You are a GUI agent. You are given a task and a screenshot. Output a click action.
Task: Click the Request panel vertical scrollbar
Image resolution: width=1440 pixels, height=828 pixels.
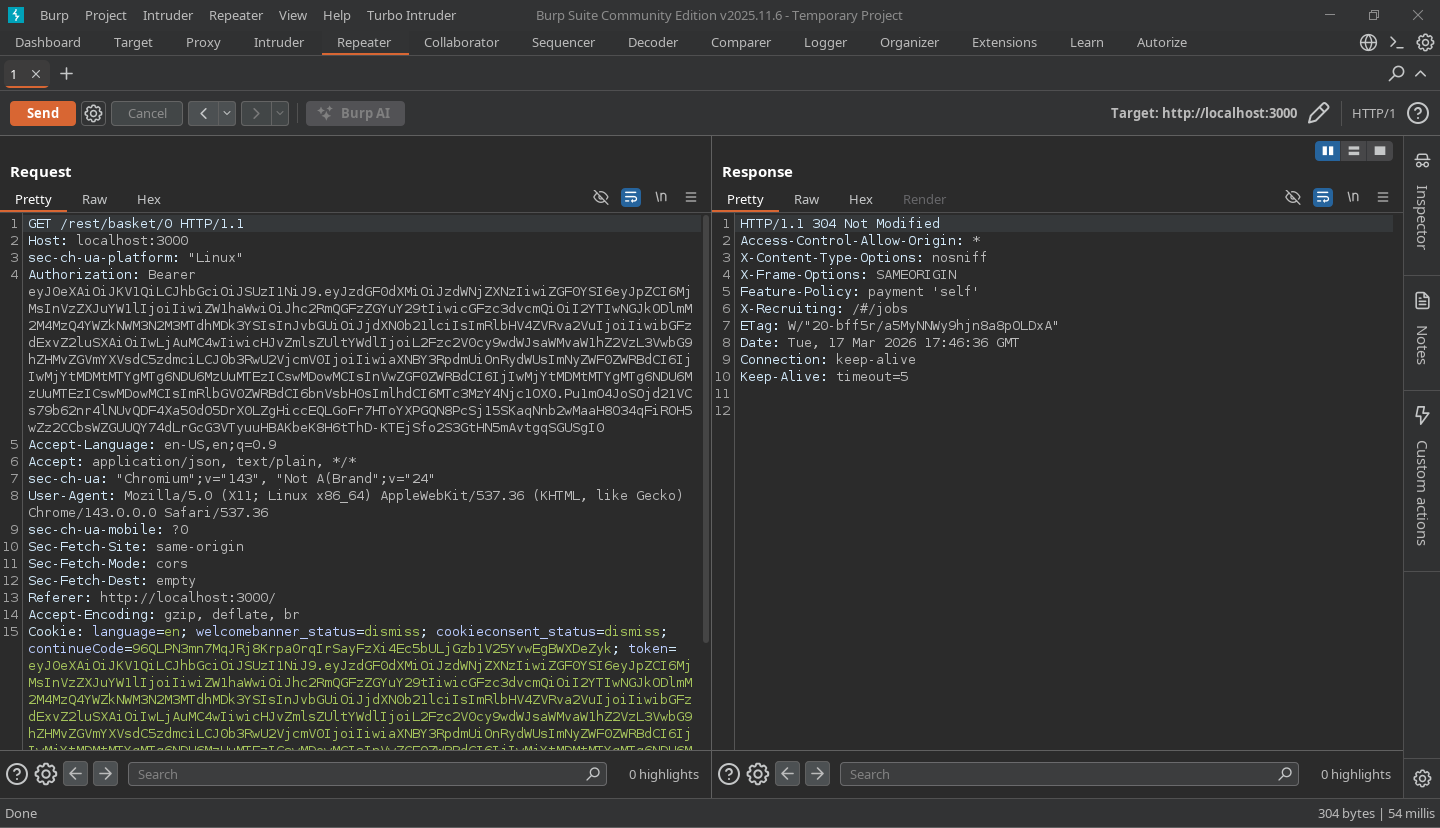point(706,430)
